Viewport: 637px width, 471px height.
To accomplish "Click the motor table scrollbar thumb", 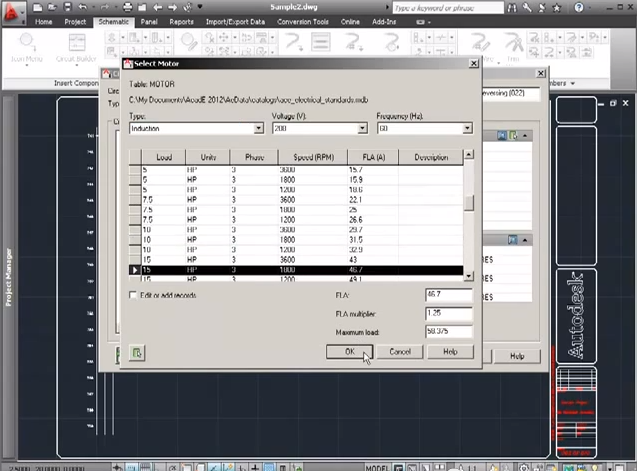I will (468, 203).
